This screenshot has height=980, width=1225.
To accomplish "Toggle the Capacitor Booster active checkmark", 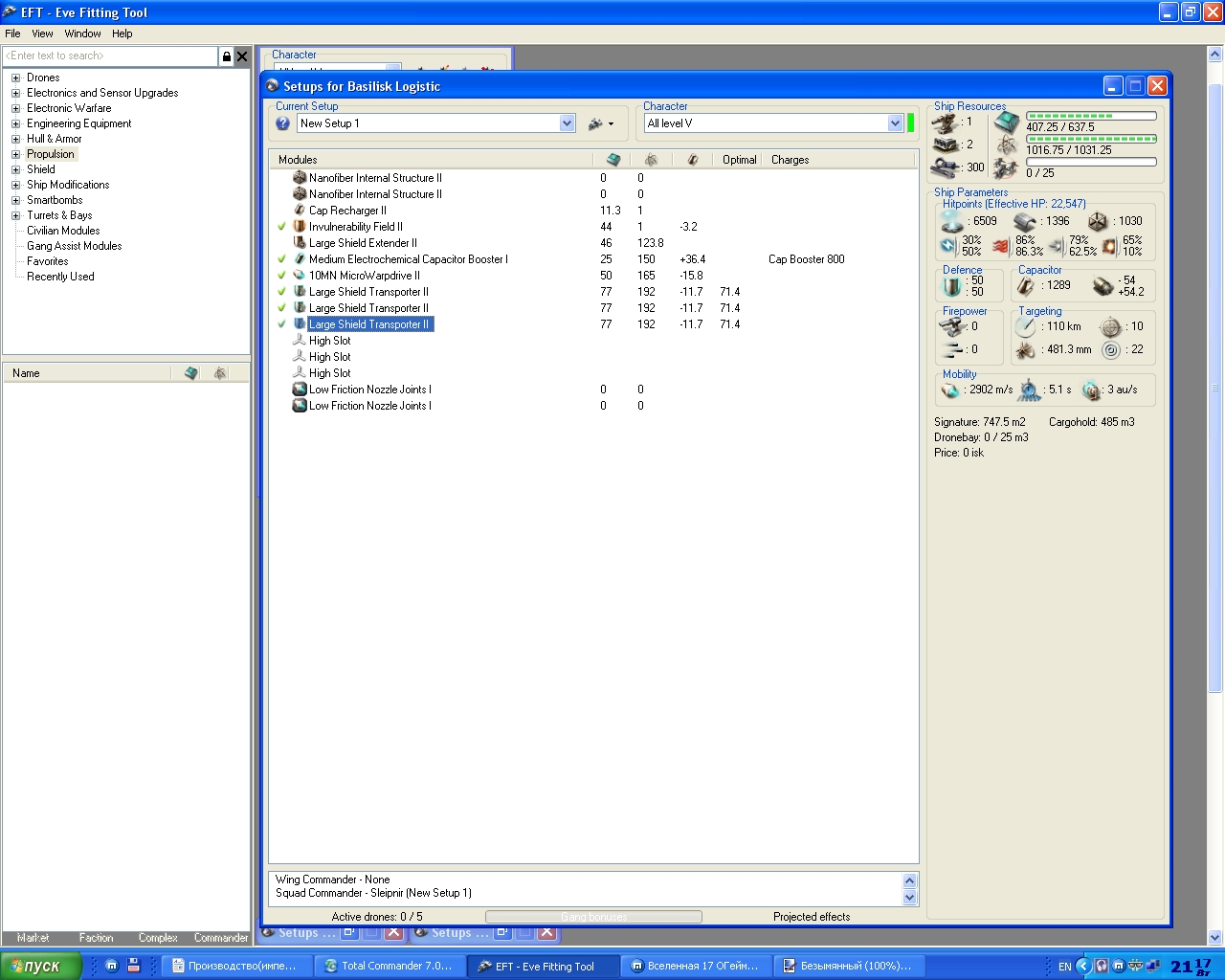I will coord(282,259).
